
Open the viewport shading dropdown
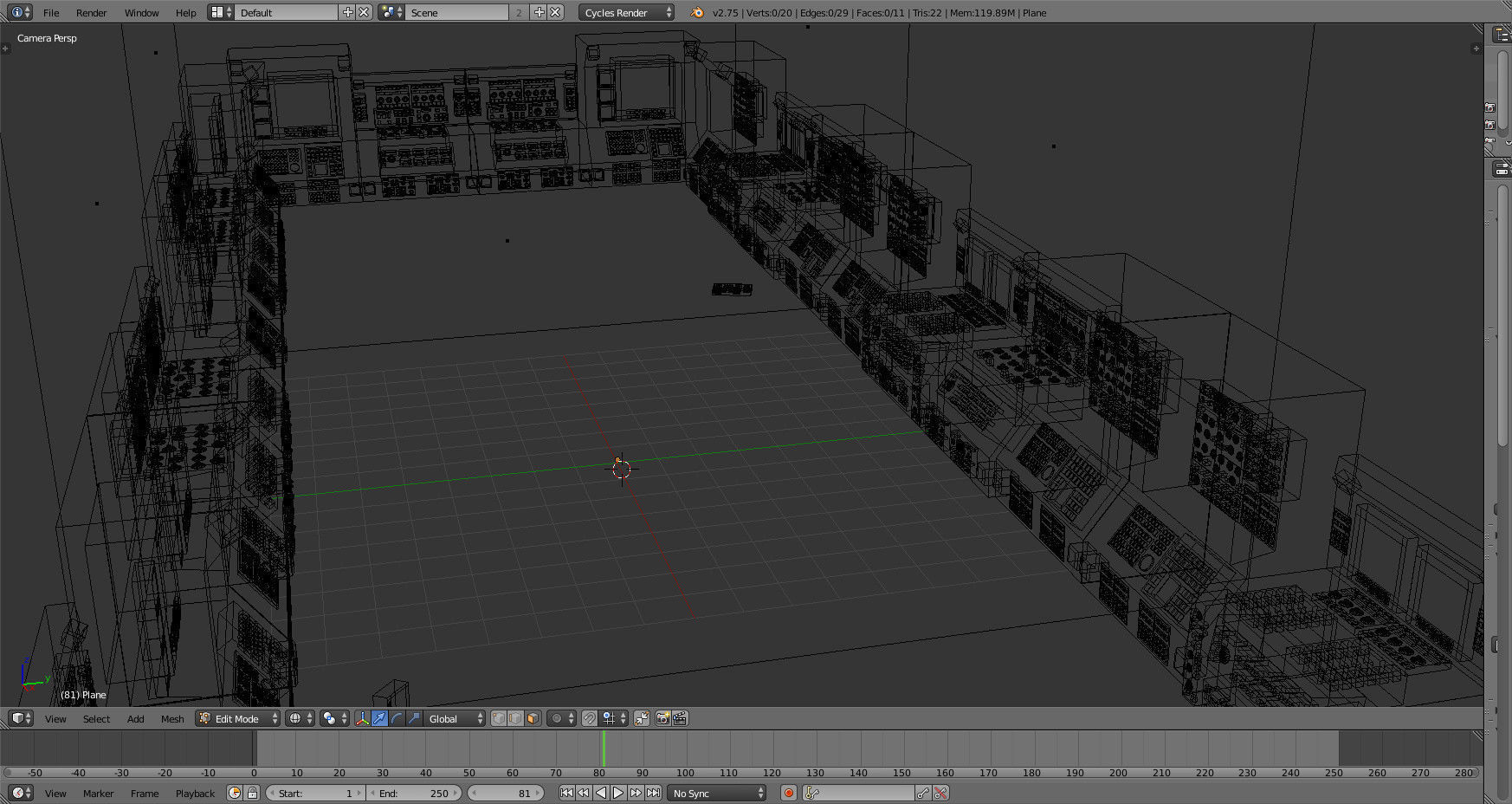click(300, 718)
